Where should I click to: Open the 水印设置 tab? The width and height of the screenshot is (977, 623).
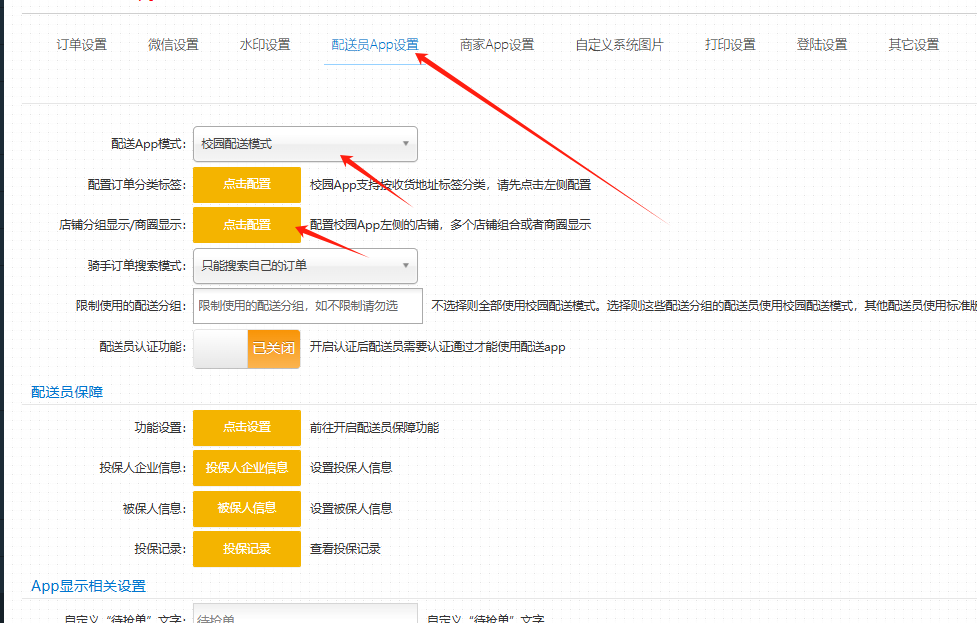265,45
